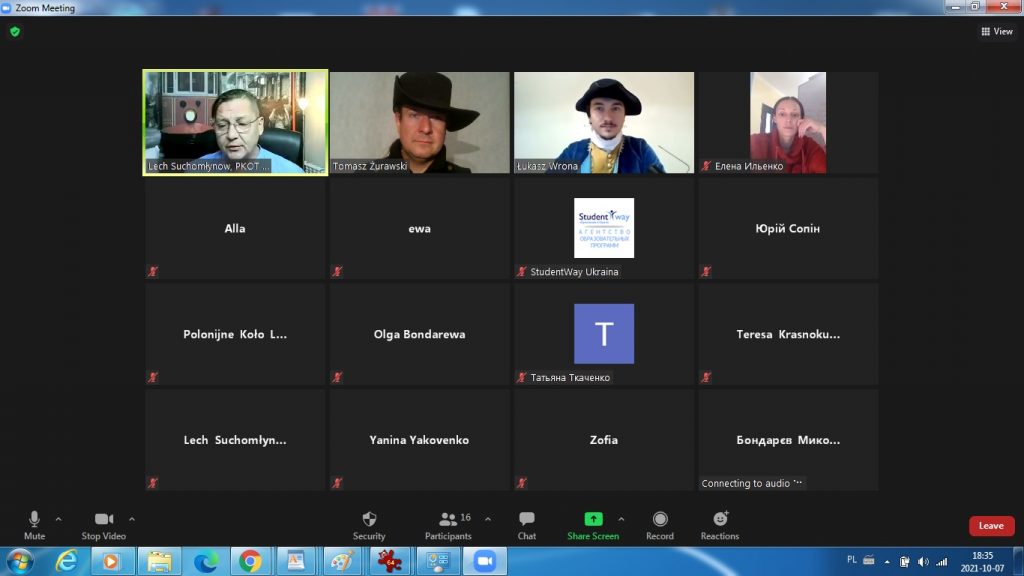
Task: Click the red Leave button
Action: click(991, 526)
